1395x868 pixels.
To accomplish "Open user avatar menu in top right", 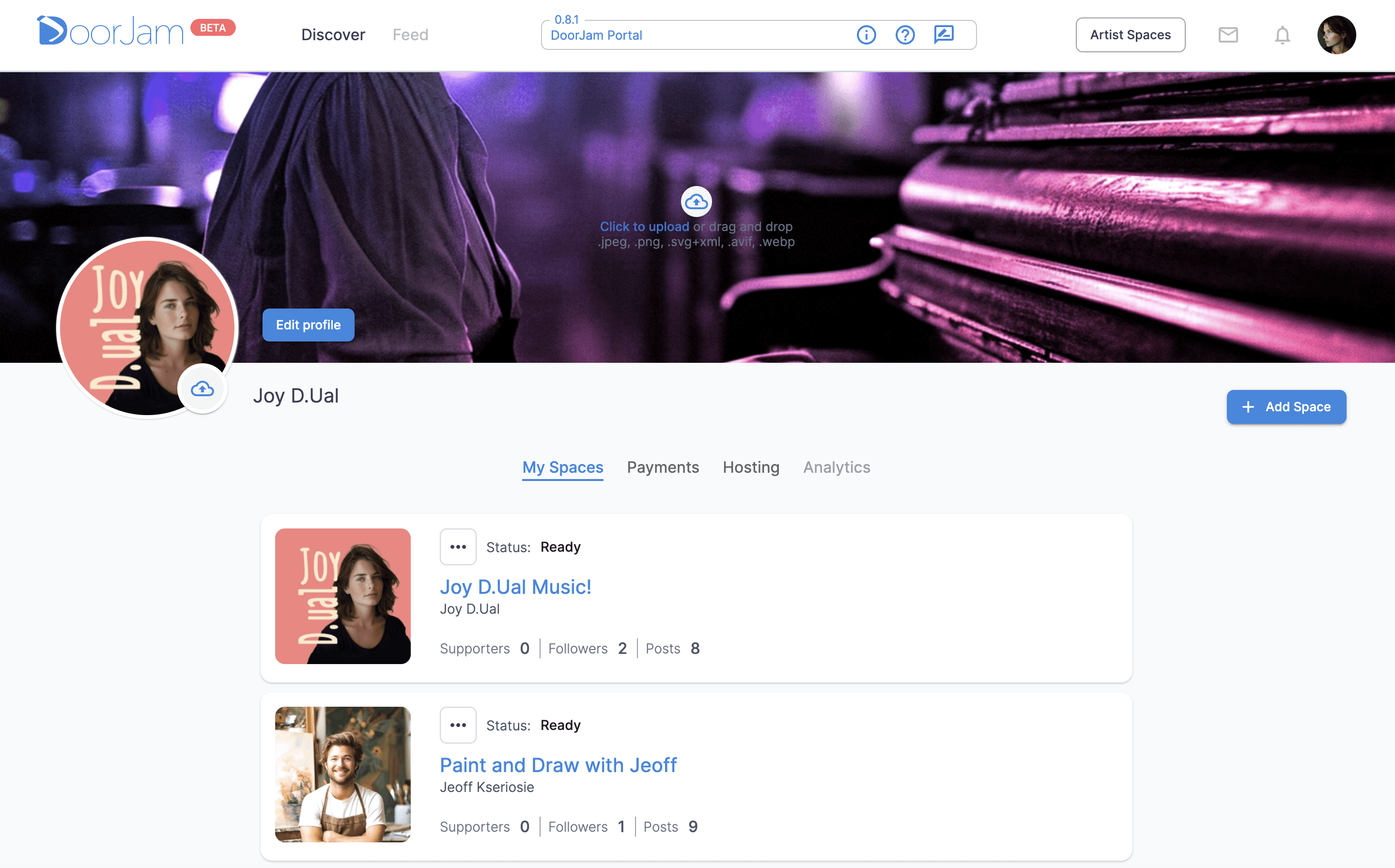I will [1336, 35].
